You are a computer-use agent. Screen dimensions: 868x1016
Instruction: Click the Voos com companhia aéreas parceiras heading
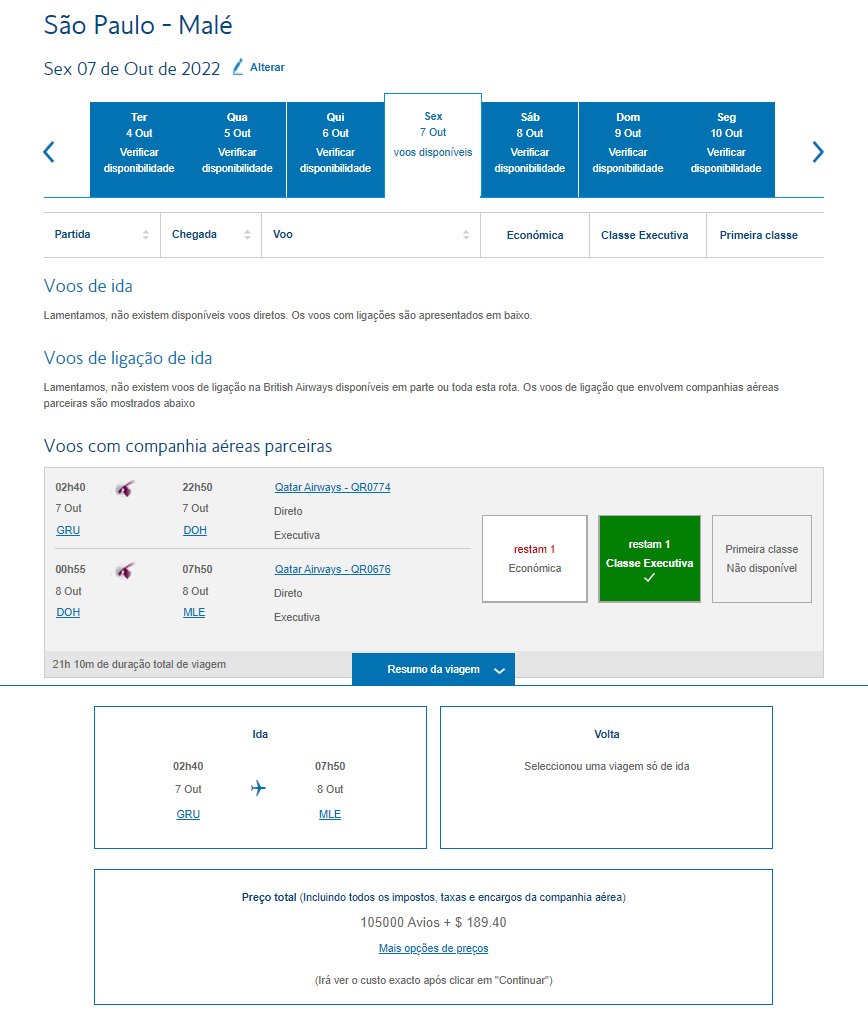point(188,446)
